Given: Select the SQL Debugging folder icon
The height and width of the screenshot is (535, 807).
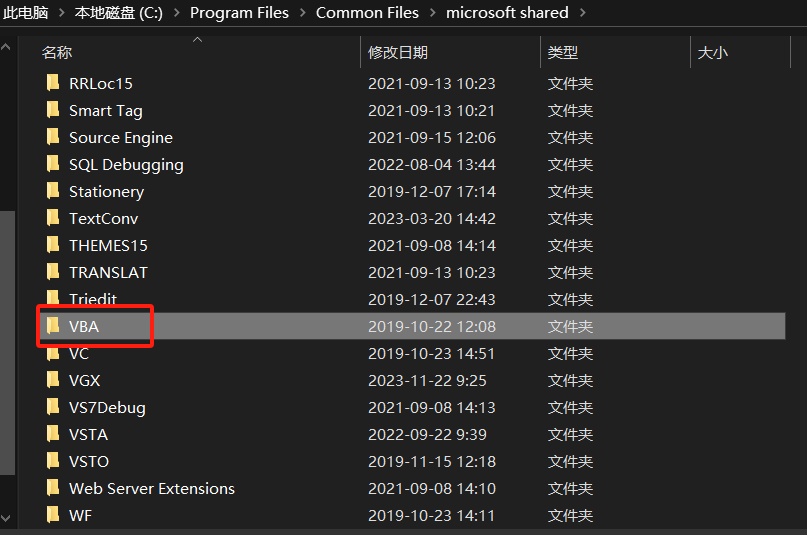Looking at the screenshot, I should [x=53, y=164].
